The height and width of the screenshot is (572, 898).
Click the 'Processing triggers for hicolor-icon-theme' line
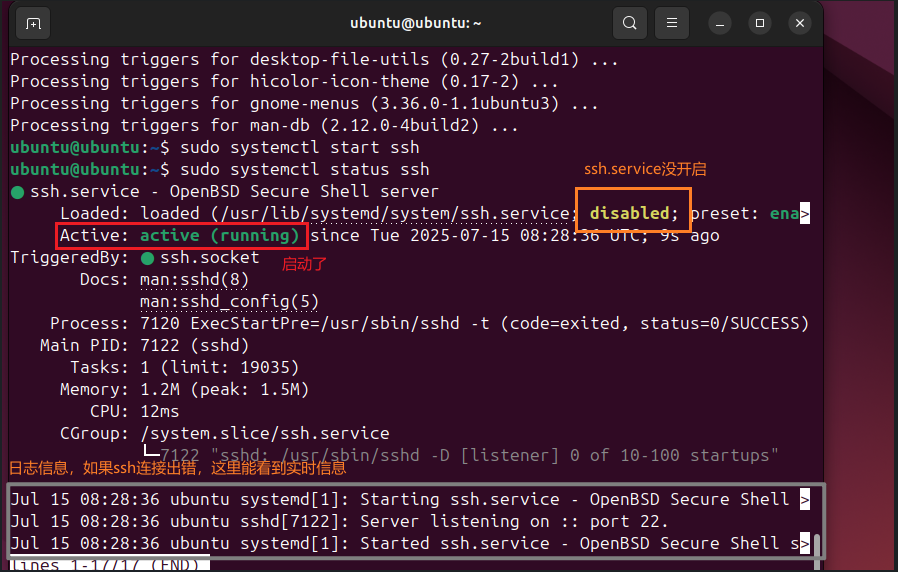coord(284,82)
